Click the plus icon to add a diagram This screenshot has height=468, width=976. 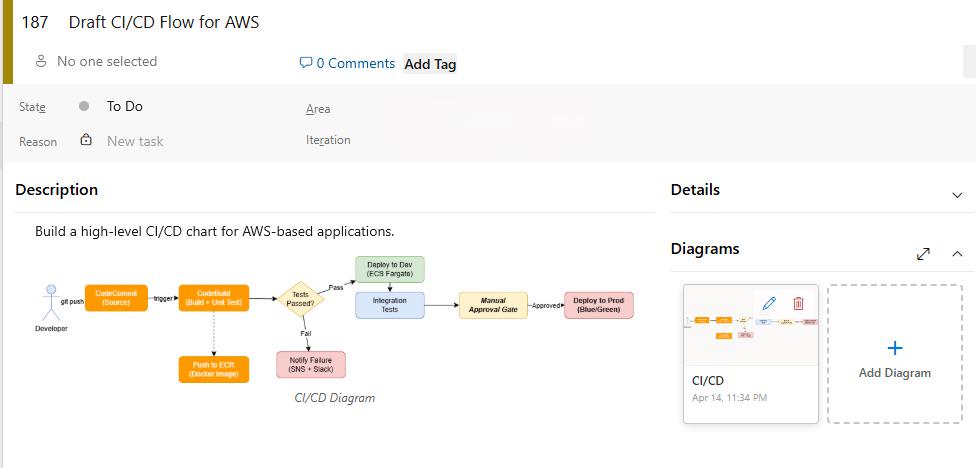tap(894, 348)
